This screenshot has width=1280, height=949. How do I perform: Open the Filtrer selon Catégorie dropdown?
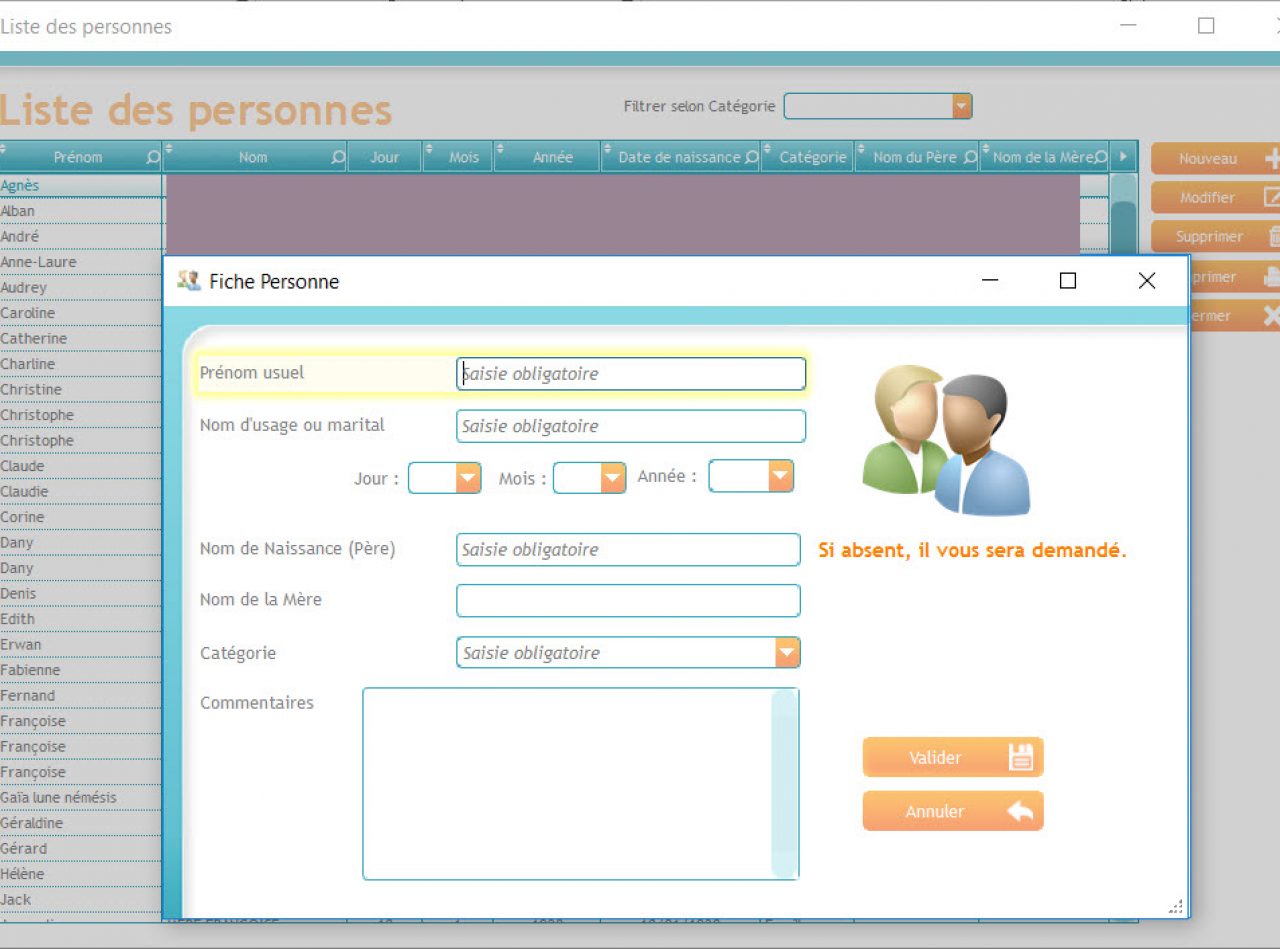point(961,106)
